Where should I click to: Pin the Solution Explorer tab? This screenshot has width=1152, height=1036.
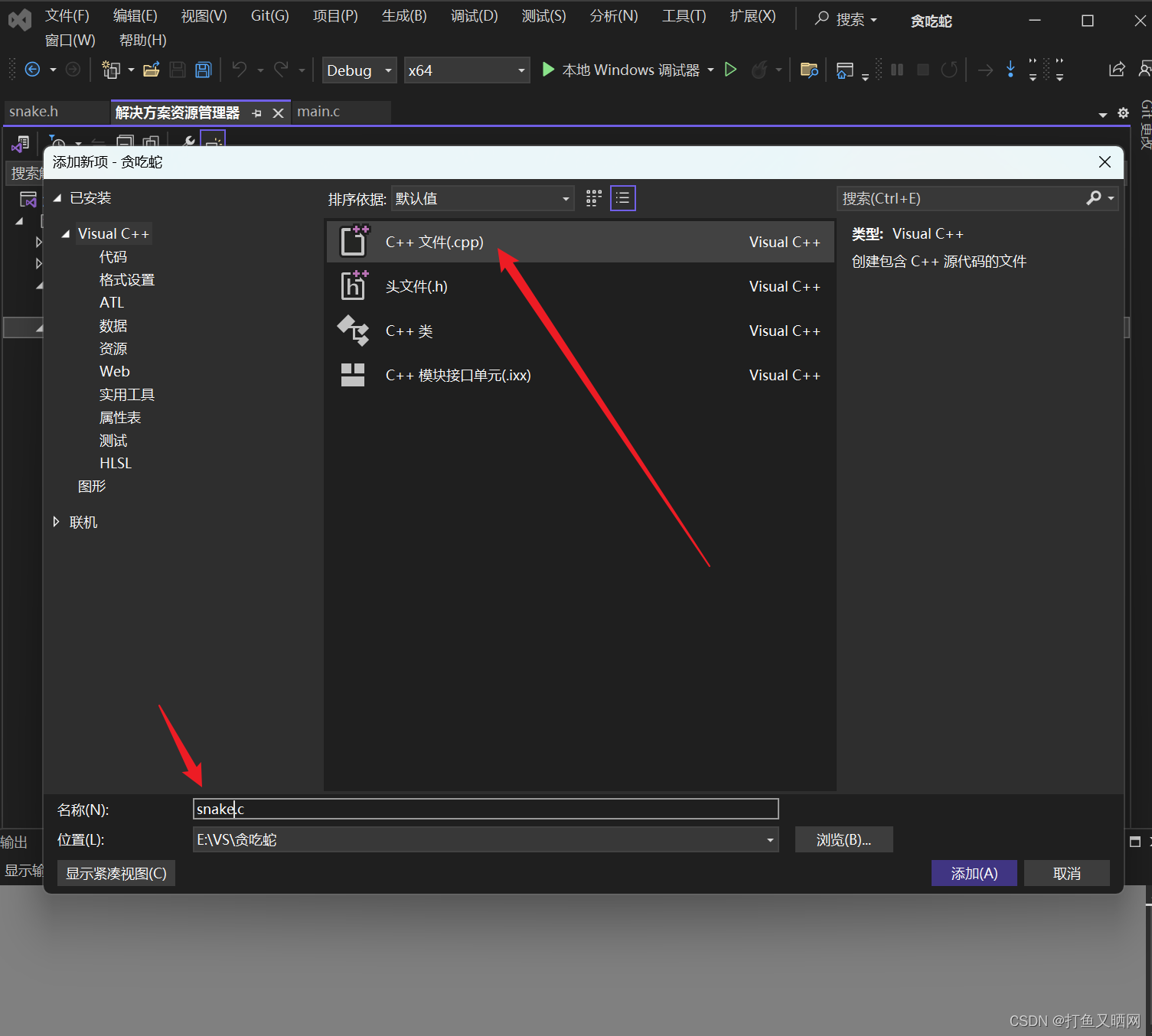[257, 113]
